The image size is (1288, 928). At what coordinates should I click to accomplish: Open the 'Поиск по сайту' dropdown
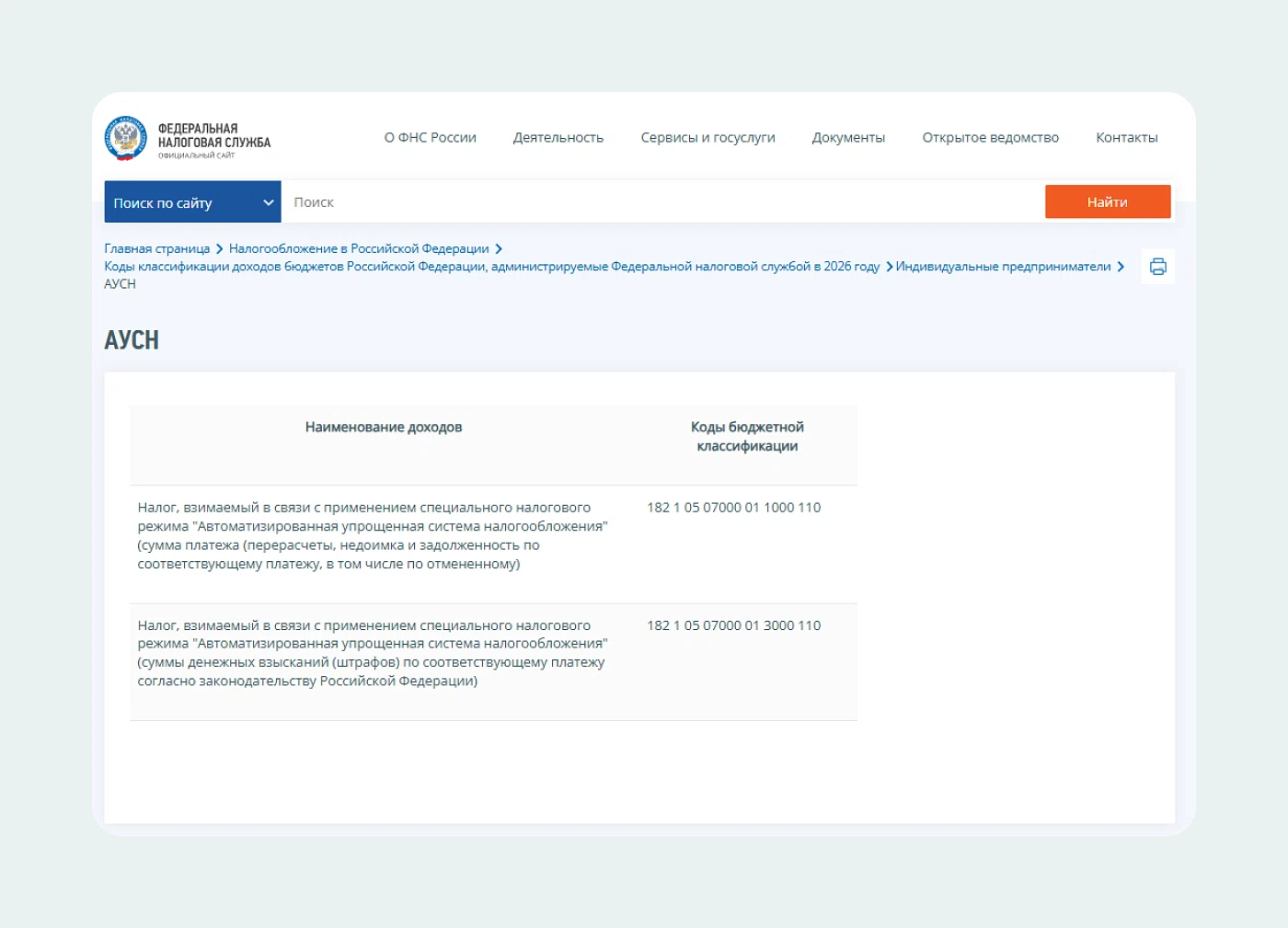point(192,202)
